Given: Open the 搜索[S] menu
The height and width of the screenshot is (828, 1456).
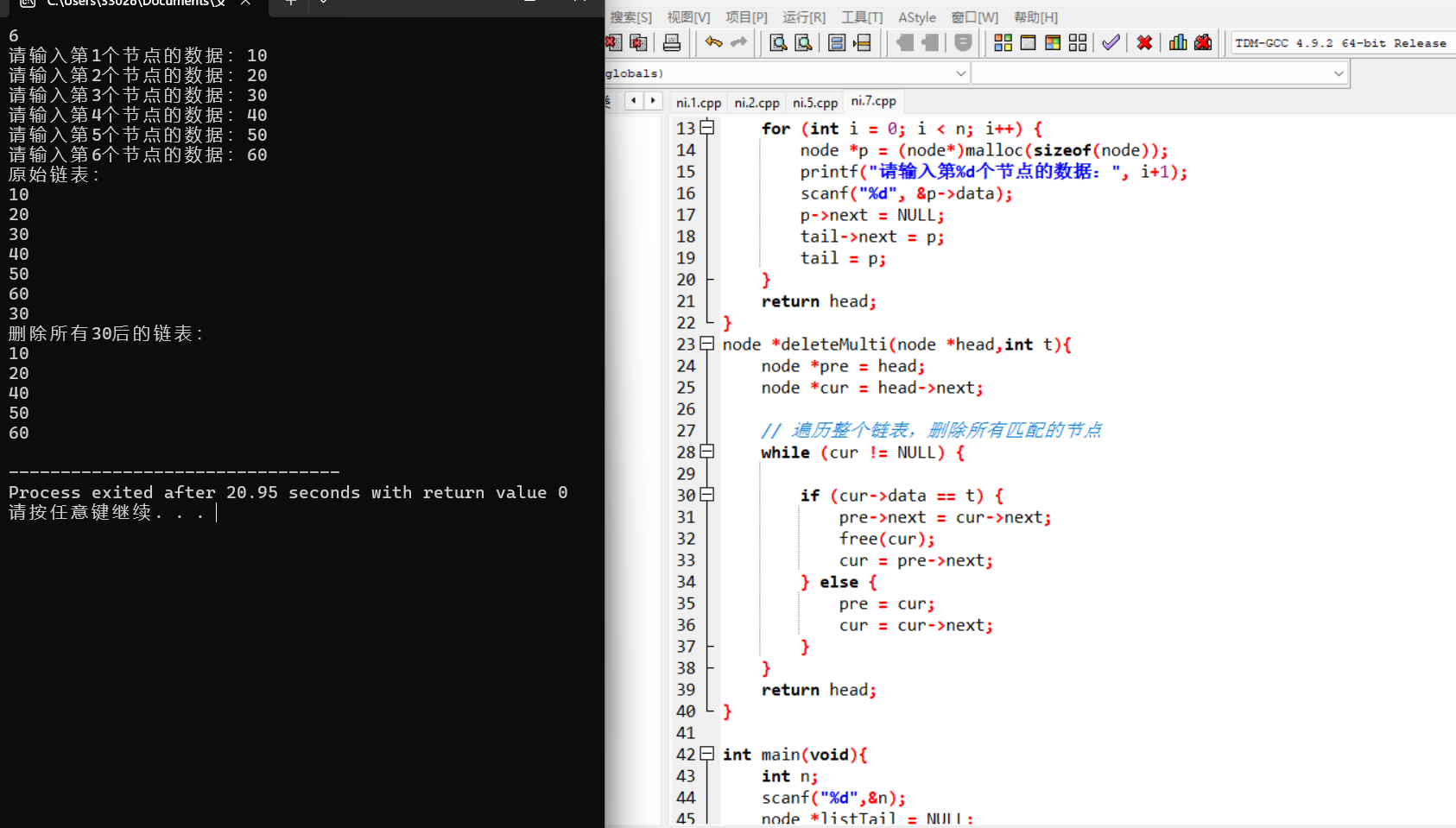Looking at the screenshot, I should 631,17.
